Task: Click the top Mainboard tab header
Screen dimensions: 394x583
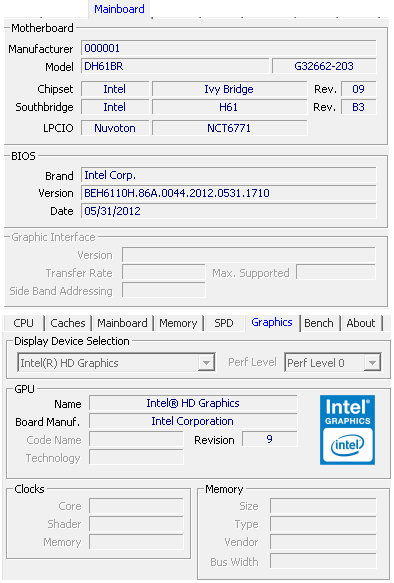Action: (x=119, y=9)
